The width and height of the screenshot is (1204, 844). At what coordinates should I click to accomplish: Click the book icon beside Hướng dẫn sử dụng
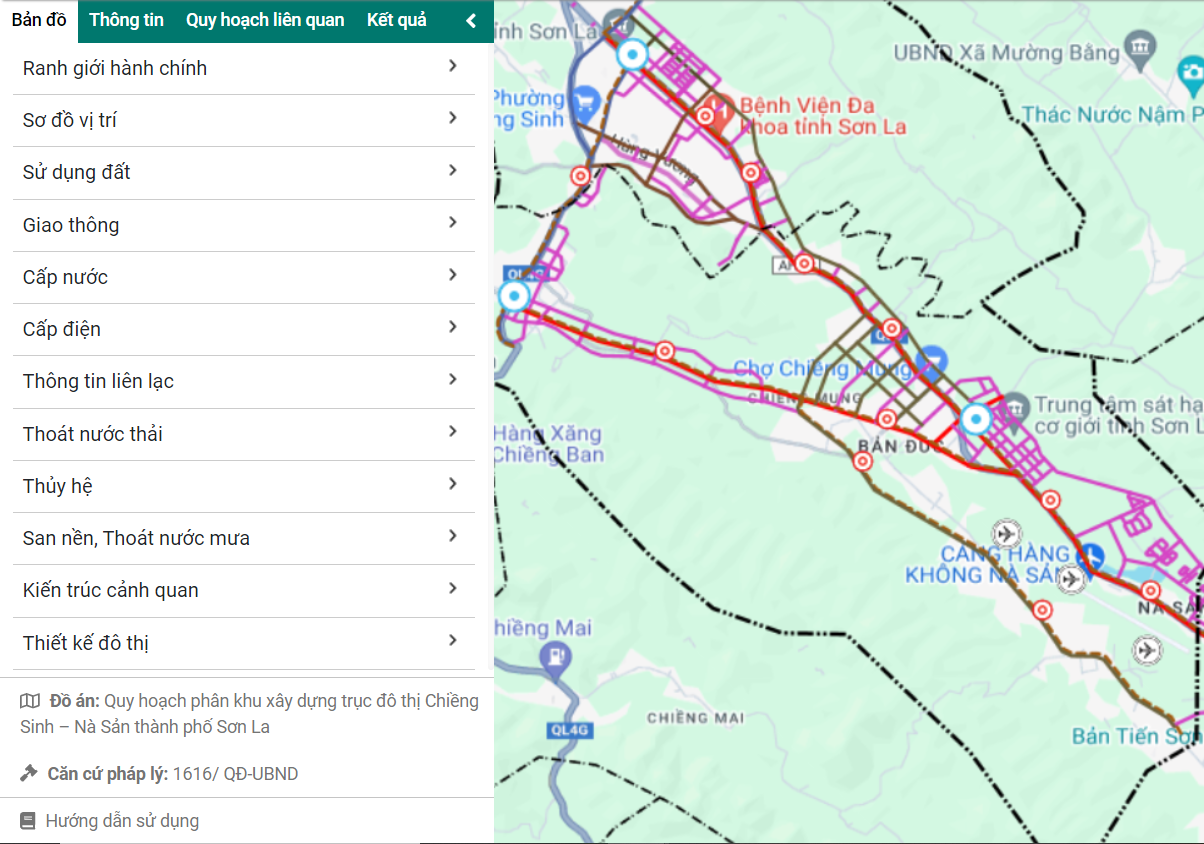click(28, 821)
